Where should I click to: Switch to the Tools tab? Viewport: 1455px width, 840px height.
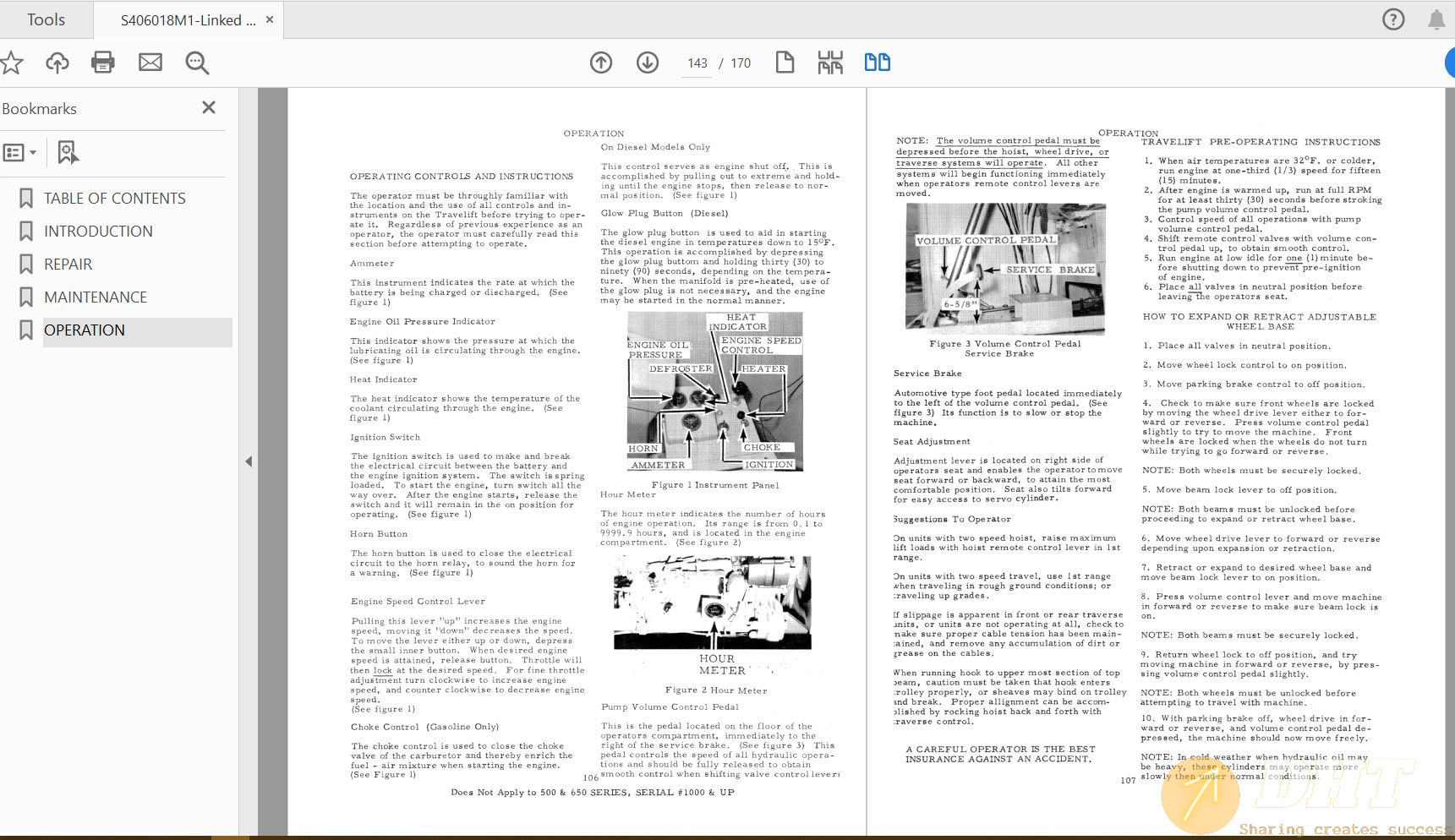pos(46,19)
